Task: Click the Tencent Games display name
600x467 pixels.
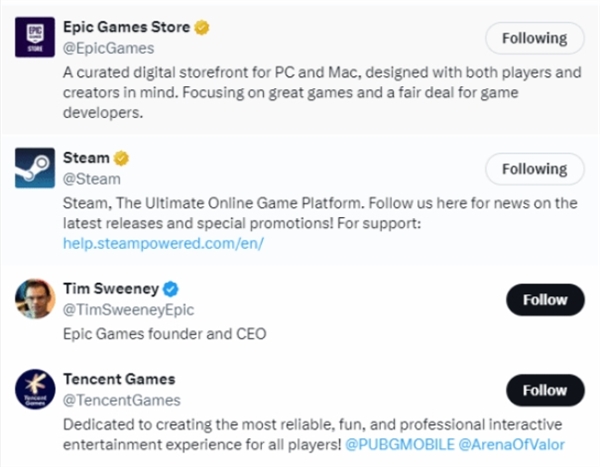Action: 119,379
